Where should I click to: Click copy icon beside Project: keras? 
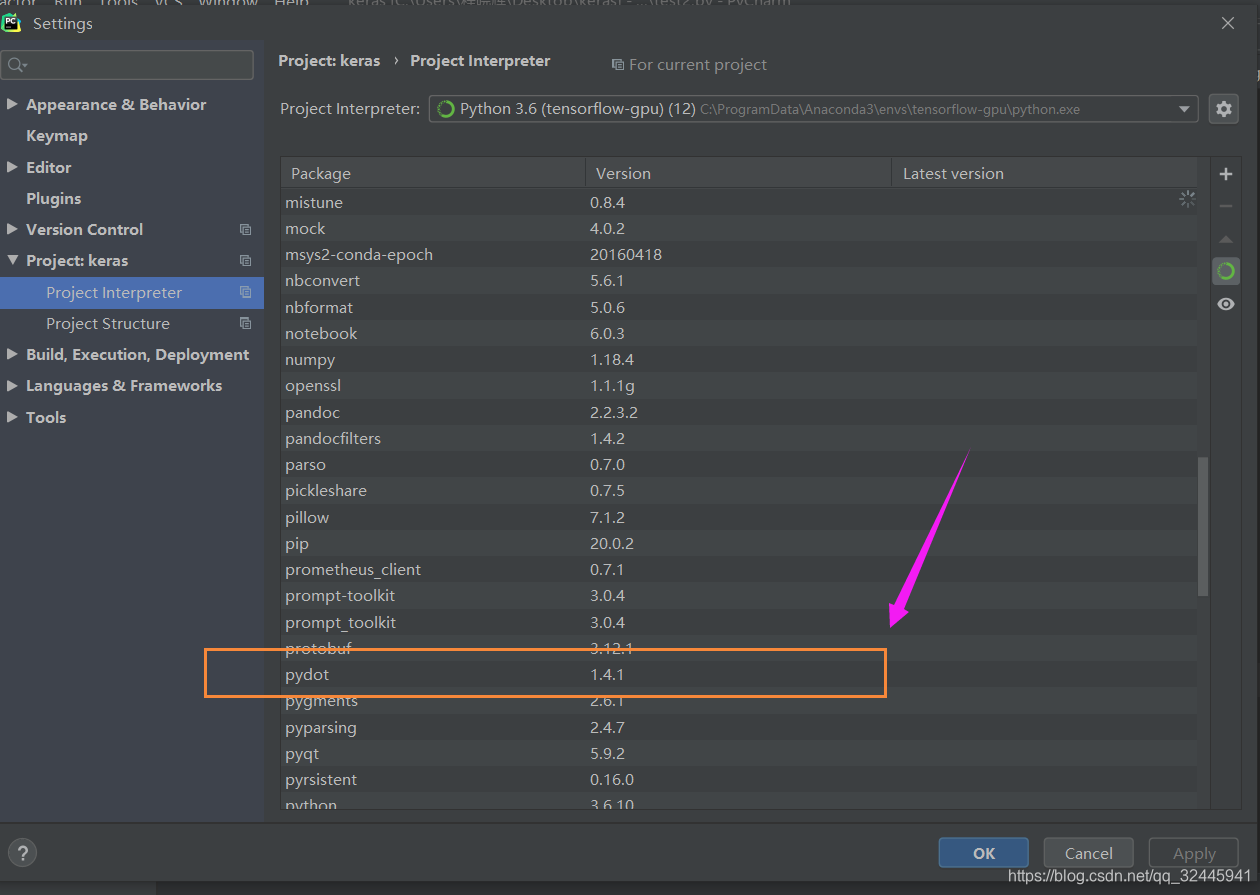tap(245, 261)
